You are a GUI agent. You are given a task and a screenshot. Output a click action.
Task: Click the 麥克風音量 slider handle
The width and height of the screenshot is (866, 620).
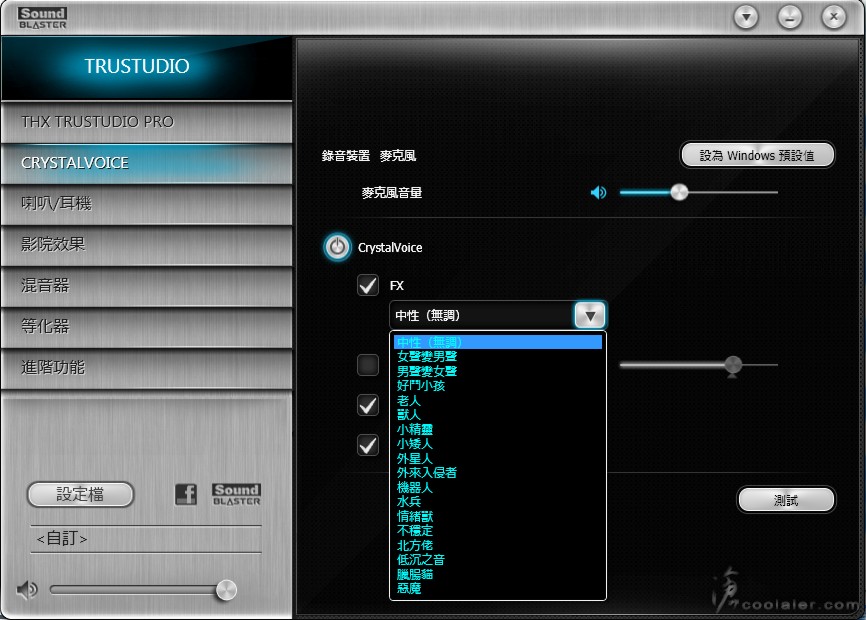click(679, 192)
